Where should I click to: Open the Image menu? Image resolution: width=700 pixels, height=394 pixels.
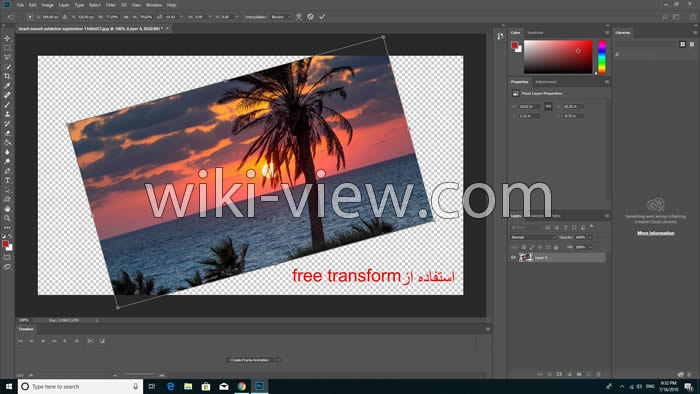click(x=47, y=5)
